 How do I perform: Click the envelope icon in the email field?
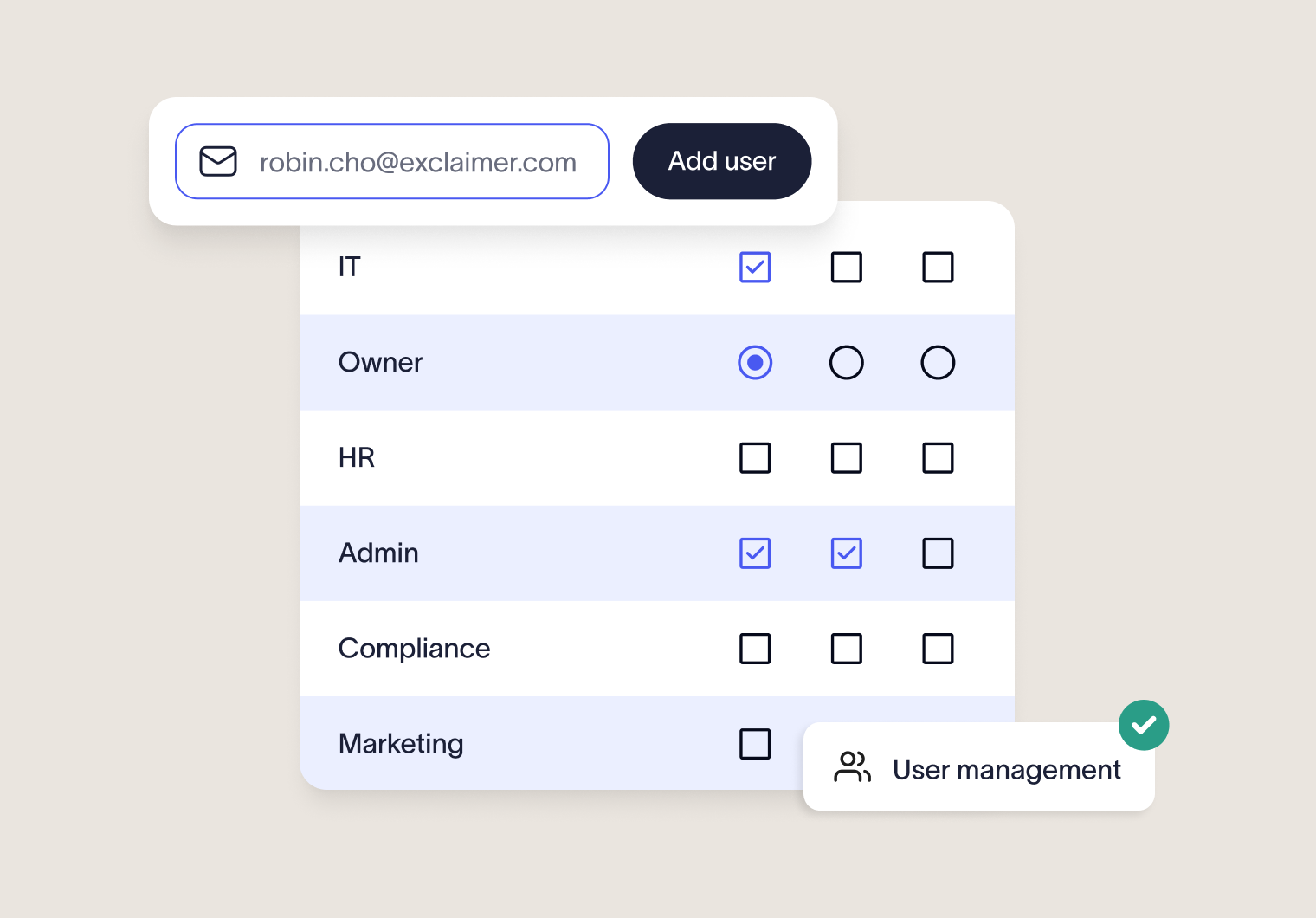[x=218, y=161]
